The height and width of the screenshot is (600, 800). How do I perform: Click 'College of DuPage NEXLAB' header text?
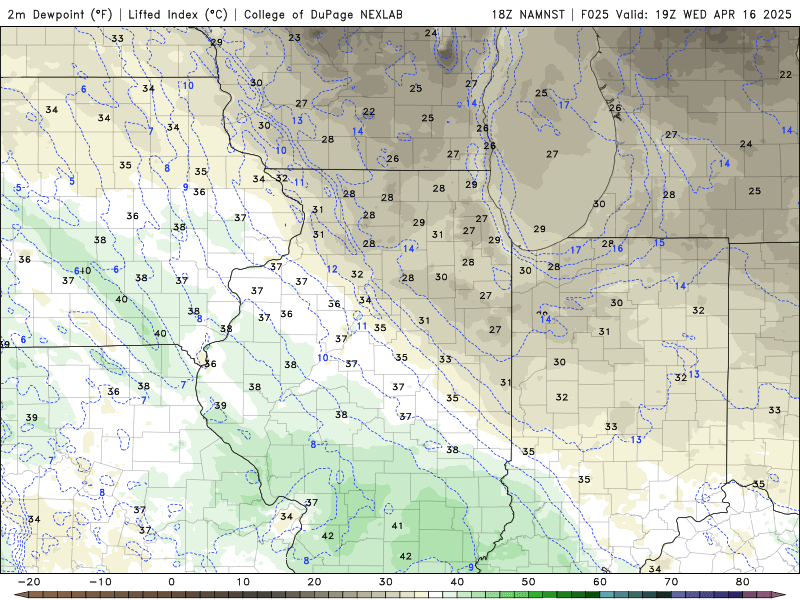point(323,14)
